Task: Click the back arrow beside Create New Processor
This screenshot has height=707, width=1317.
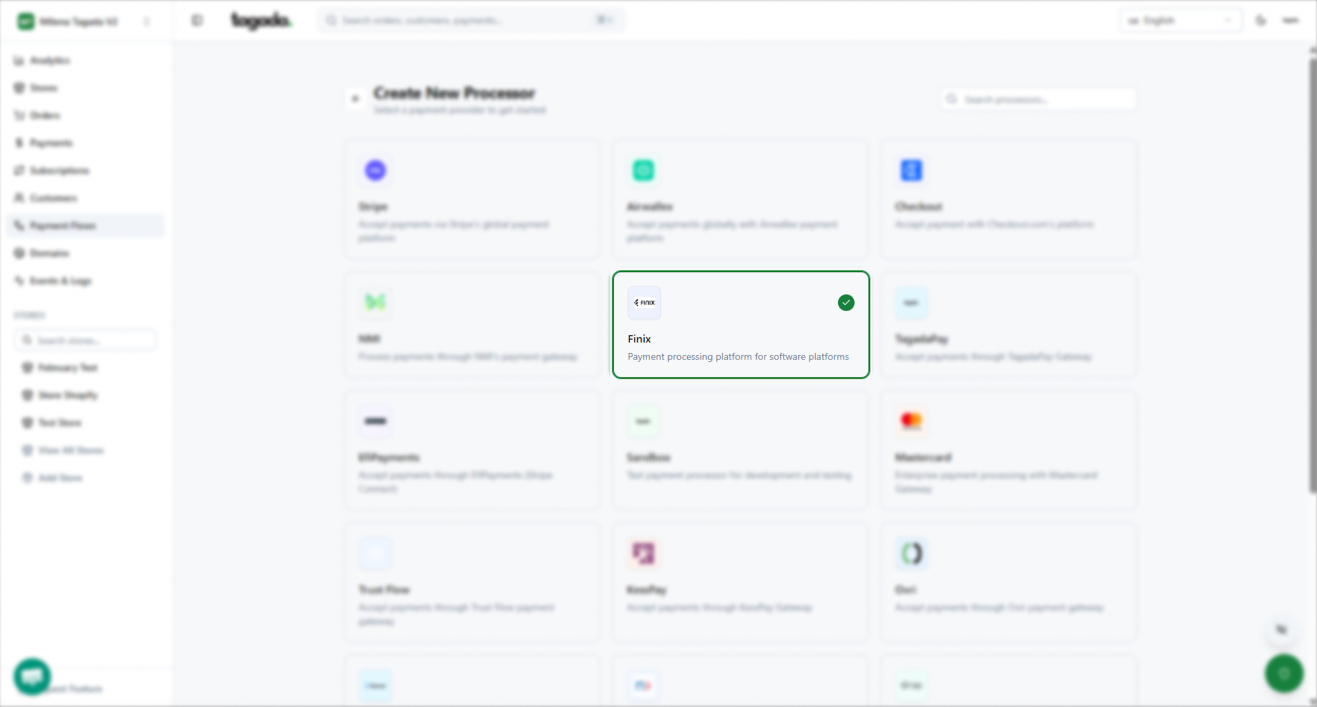Action: (x=355, y=99)
